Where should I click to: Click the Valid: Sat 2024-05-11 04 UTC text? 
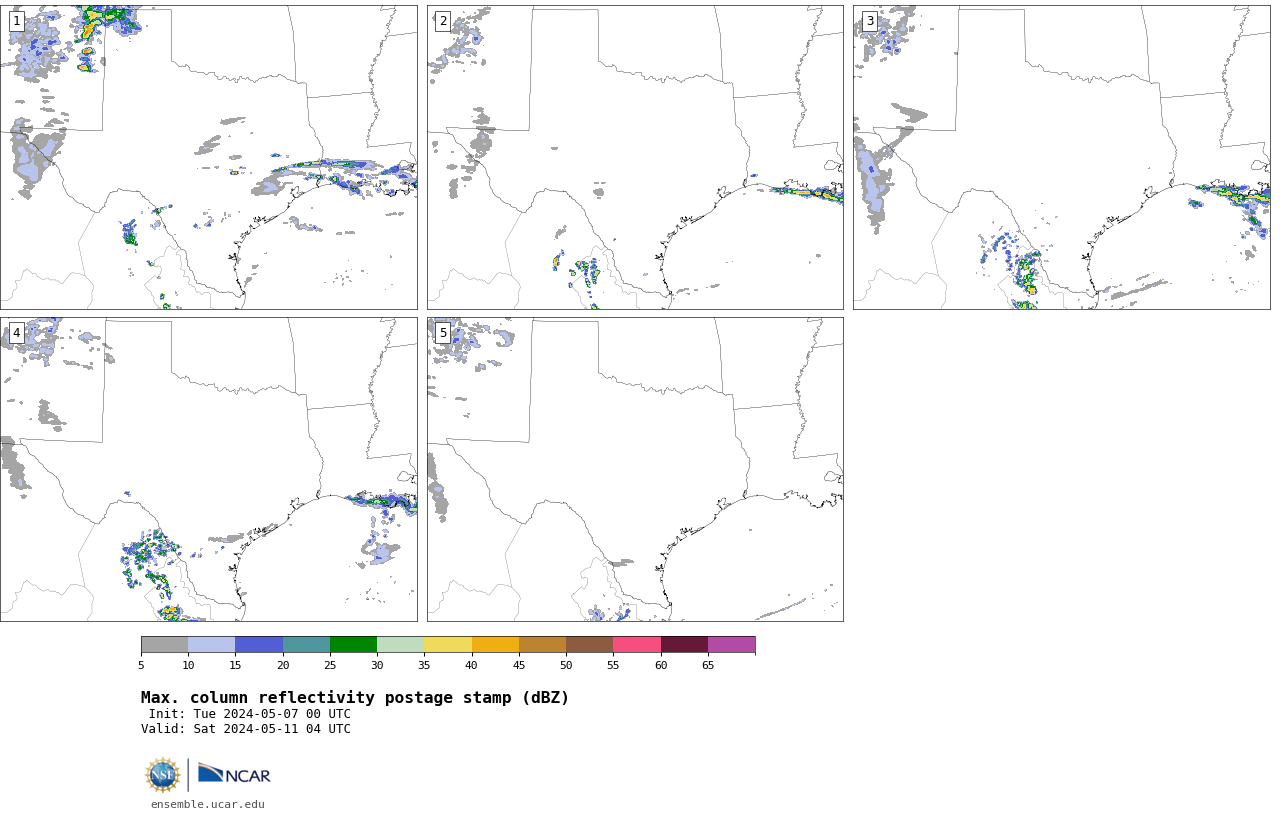click(x=246, y=729)
